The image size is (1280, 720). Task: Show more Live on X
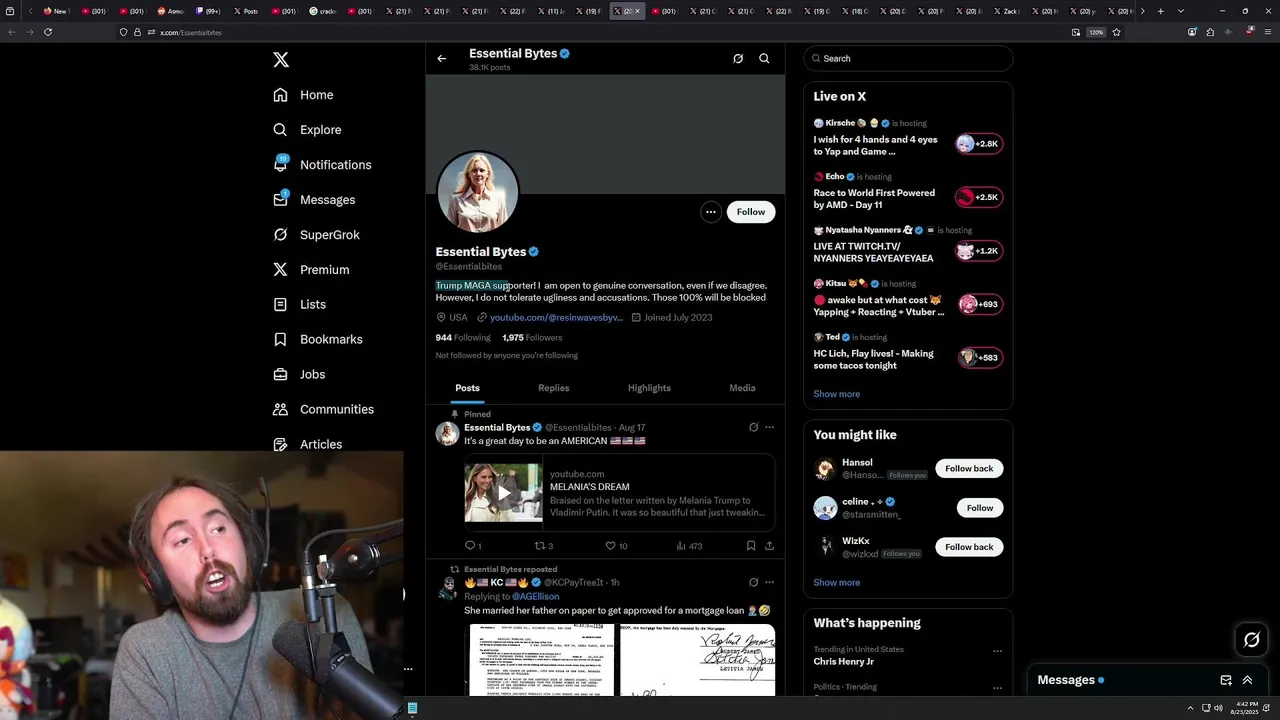(x=836, y=394)
